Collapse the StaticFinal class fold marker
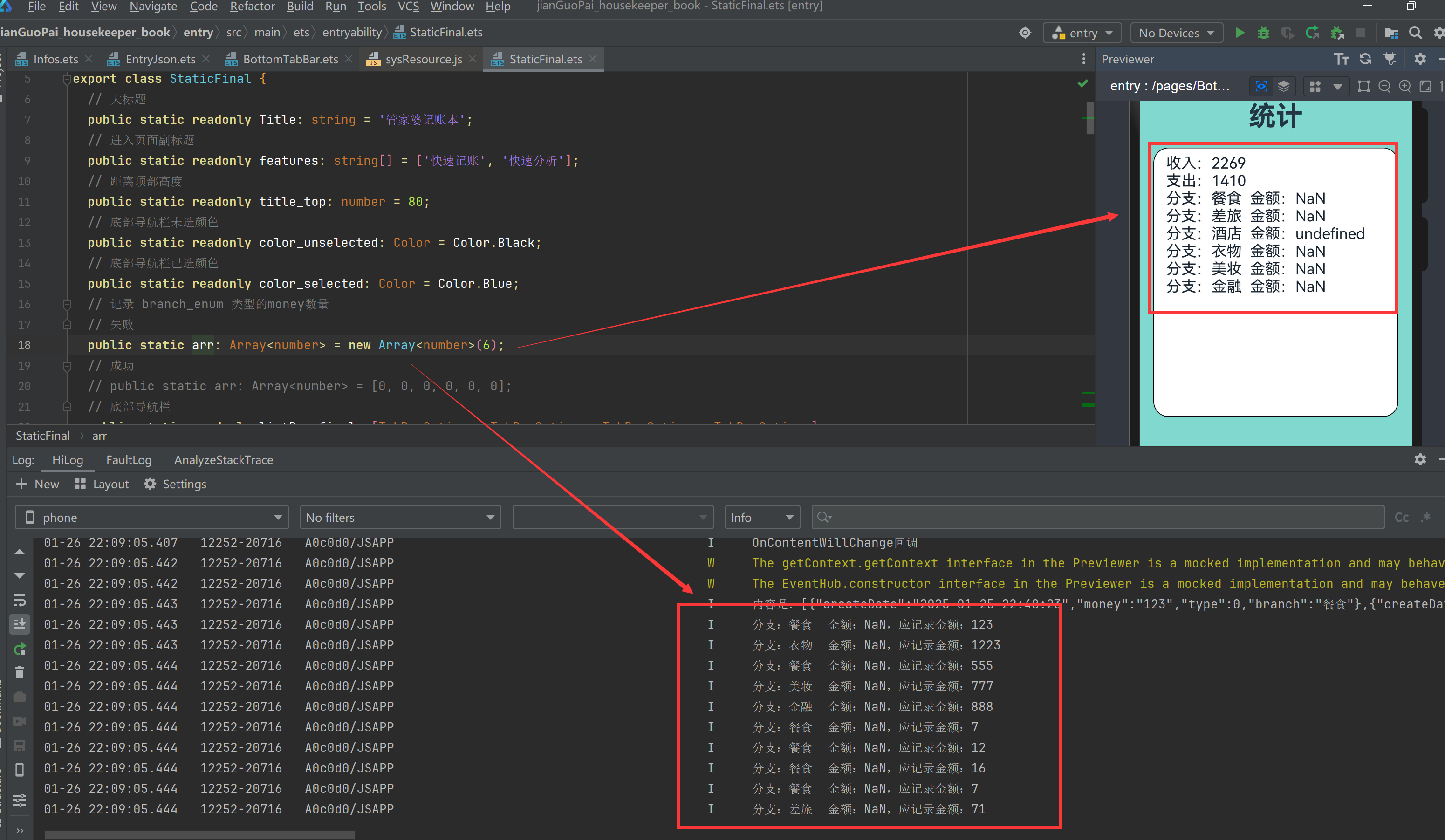The height and width of the screenshot is (840, 1445). (67, 79)
